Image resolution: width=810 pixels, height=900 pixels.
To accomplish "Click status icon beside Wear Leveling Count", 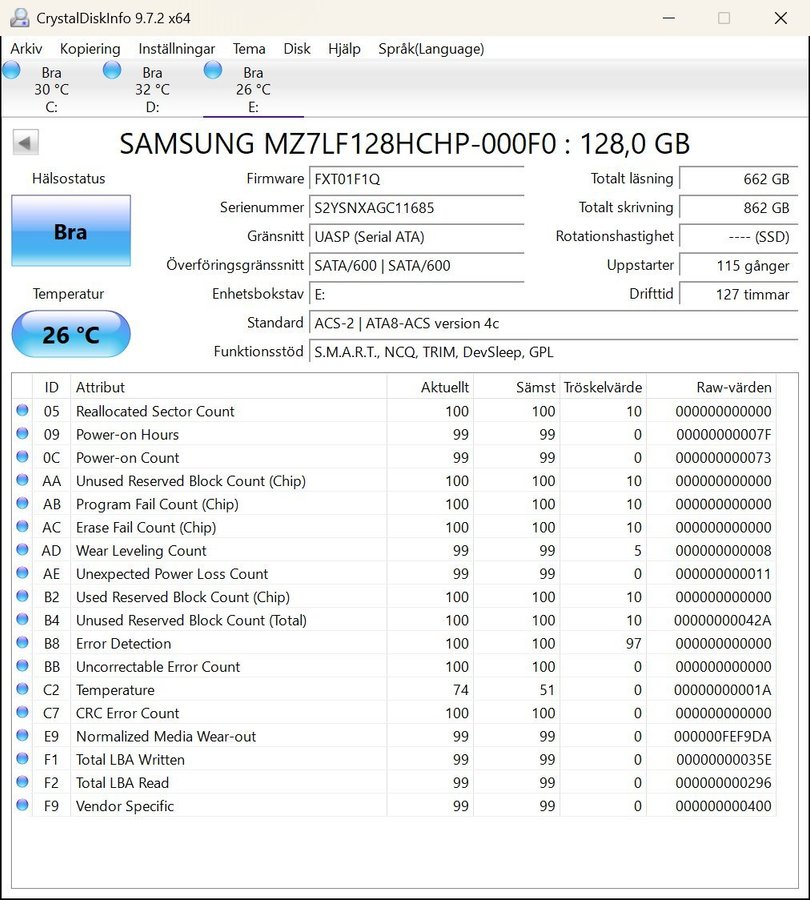I will click(x=22, y=551).
